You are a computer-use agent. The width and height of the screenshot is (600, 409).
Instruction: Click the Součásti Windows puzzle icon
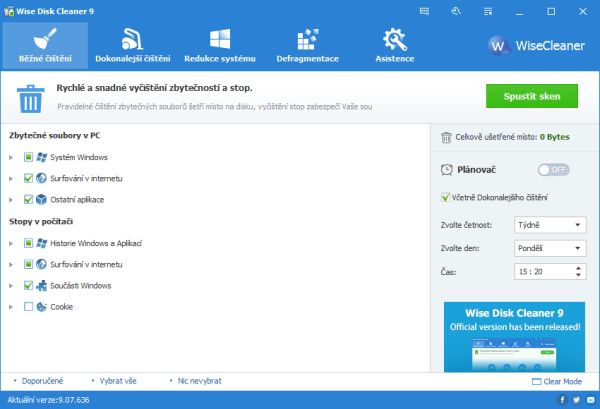point(41,285)
